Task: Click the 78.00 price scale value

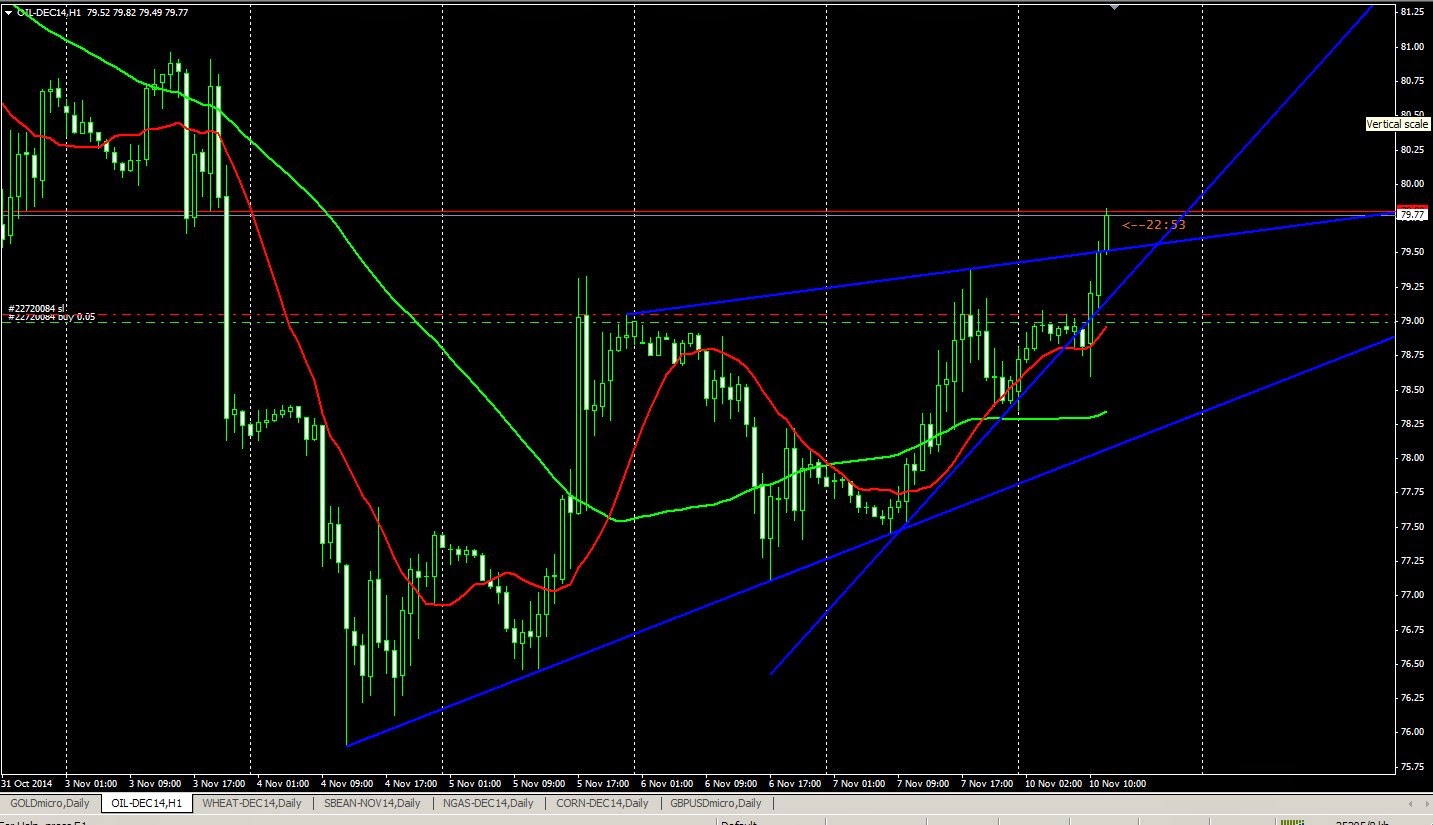Action: [x=1412, y=458]
